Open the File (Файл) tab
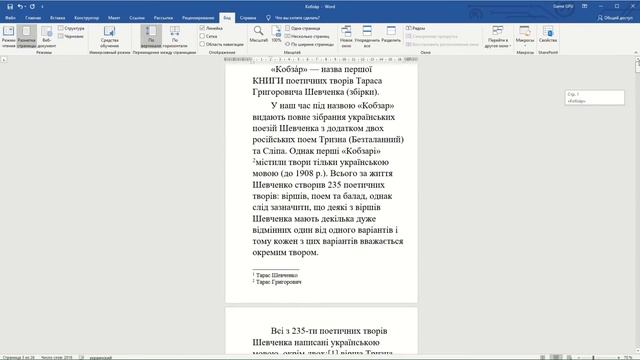This screenshot has height=360, width=640. tap(11, 18)
